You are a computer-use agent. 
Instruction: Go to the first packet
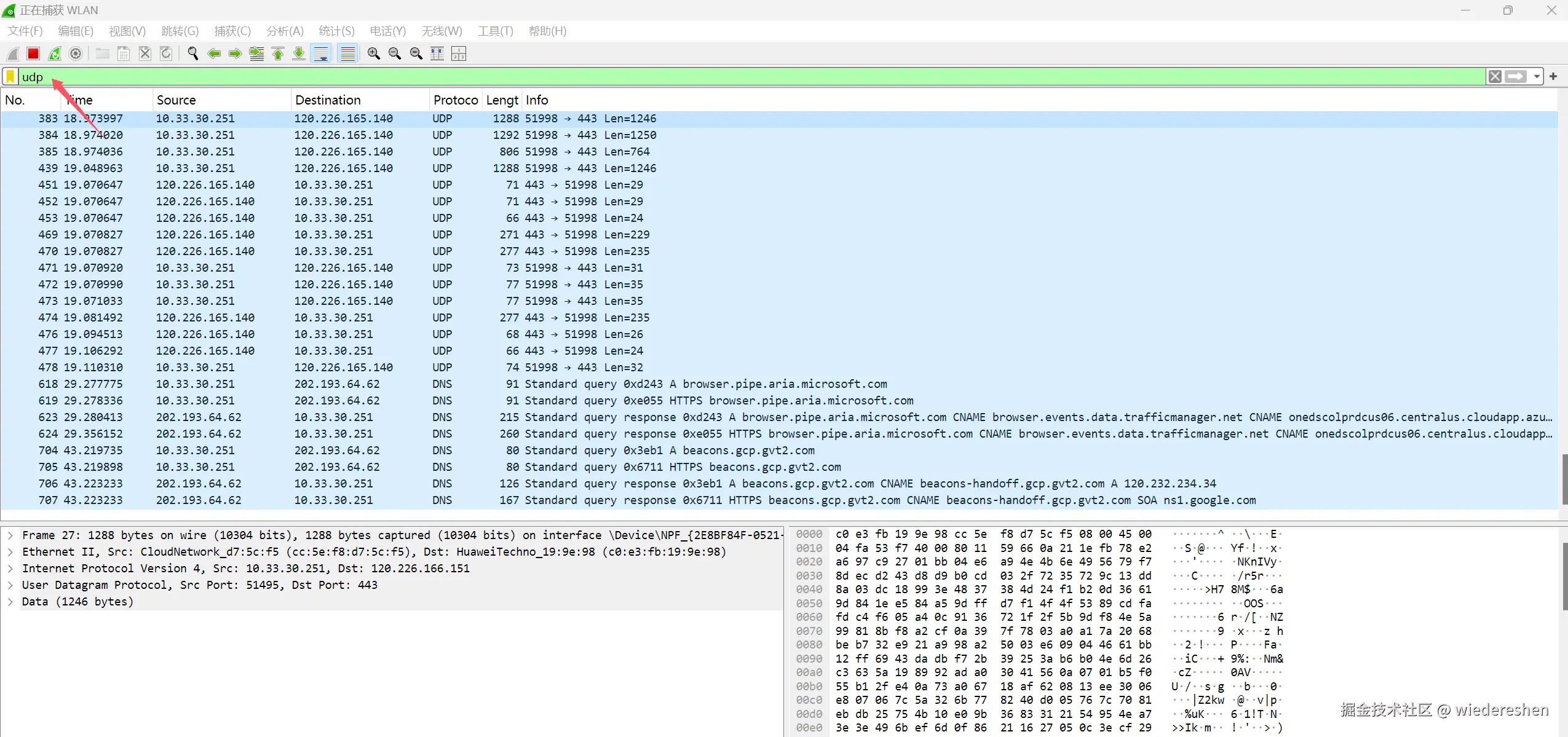278,54
